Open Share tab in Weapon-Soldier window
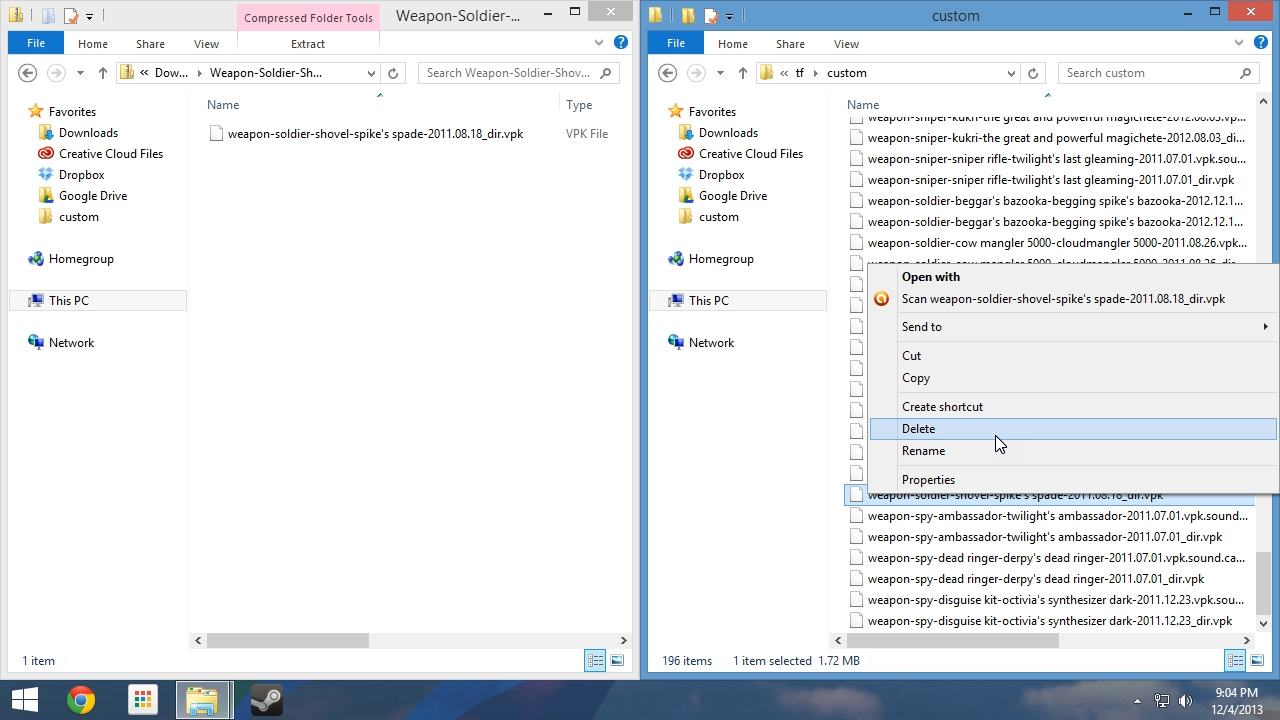The width and height of the screenshot is (1280, 720). point(151,44)
